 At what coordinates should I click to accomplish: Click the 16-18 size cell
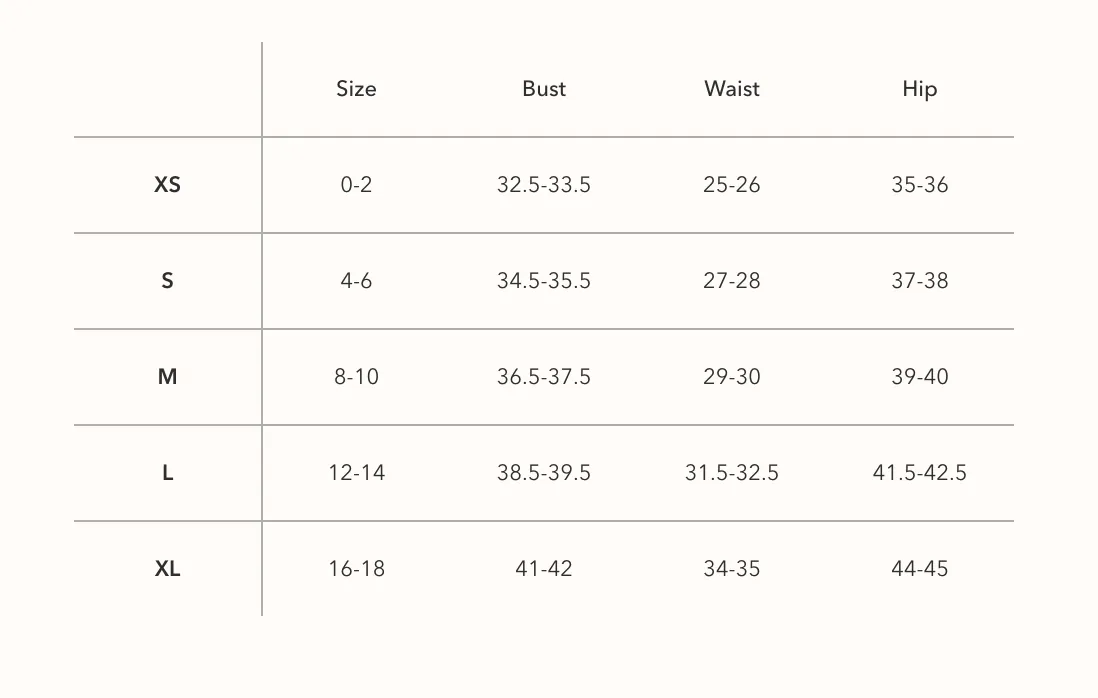tap(356, 568)
